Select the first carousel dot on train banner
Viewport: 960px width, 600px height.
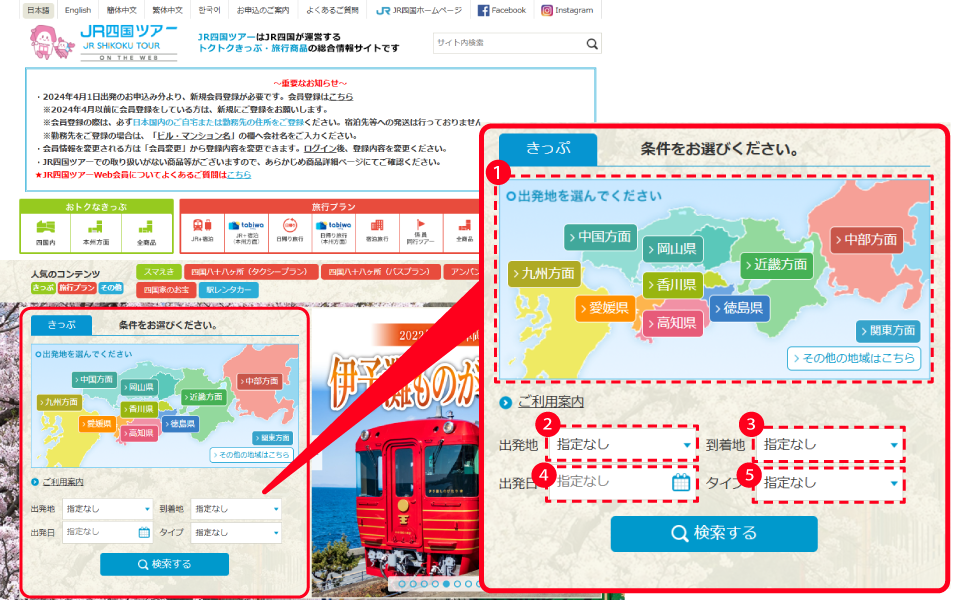402,584
